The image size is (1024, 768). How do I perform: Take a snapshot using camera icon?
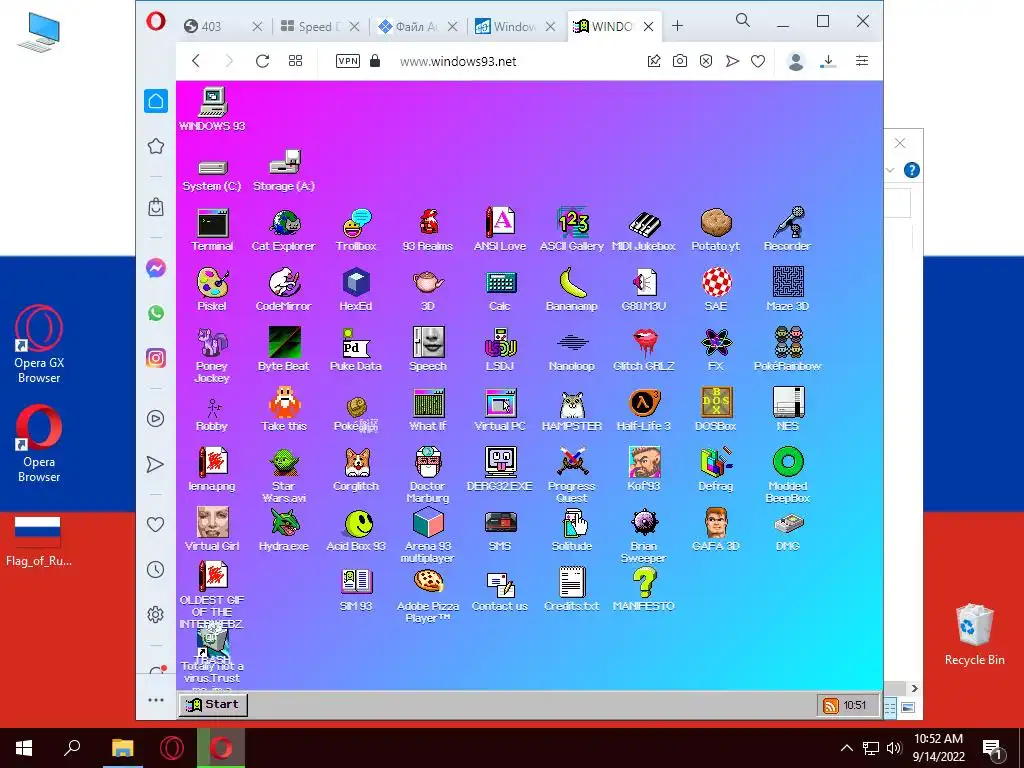pyautogui.click(x=680, y=61)
